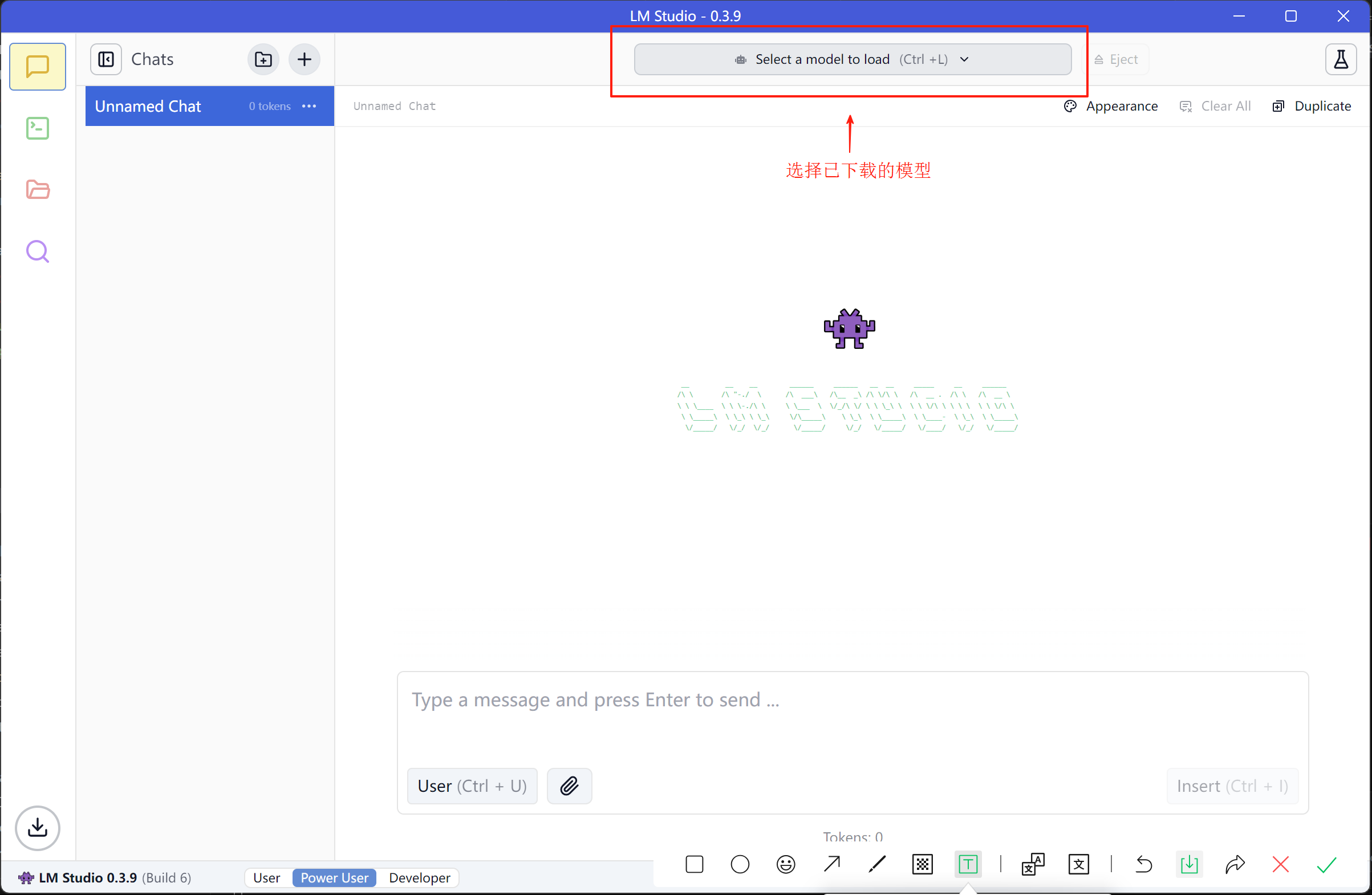Select the mosaic pixelate annotation tool
1372x895 pixels.
pos(922,864)
